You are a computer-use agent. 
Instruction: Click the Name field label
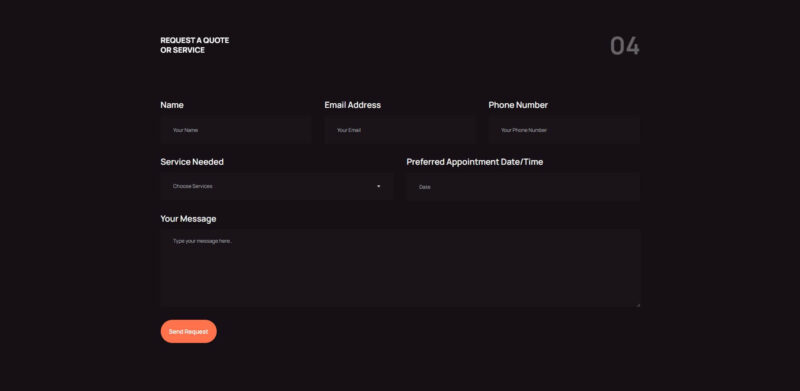[x=172, y=105]
